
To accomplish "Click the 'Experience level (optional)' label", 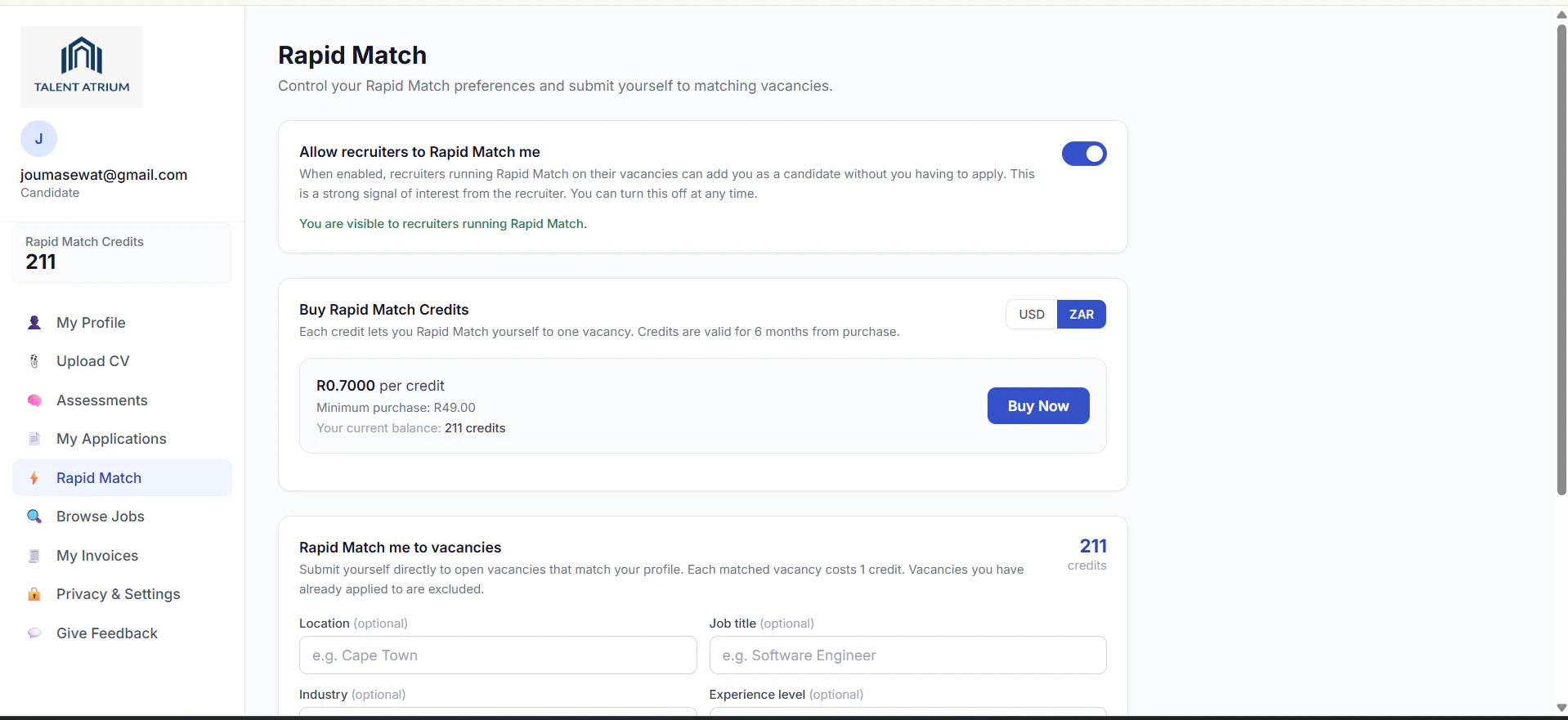I will [x=786, y=695].
